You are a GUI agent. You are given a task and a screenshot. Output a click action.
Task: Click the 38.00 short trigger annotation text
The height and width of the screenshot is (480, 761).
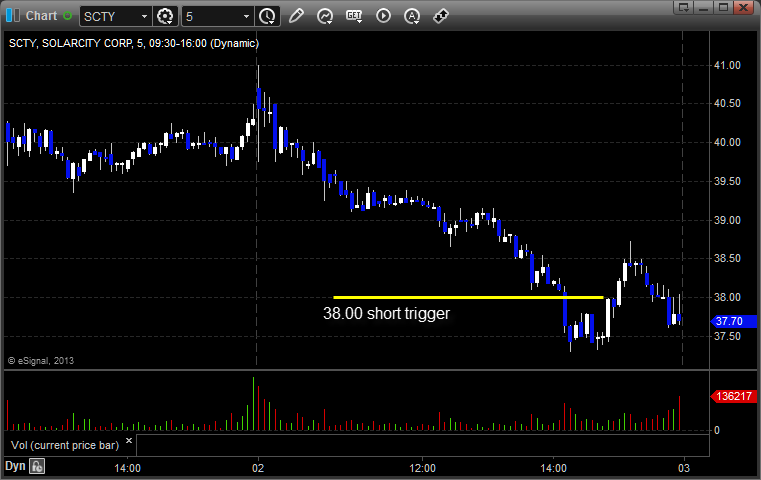pos(386,314)
